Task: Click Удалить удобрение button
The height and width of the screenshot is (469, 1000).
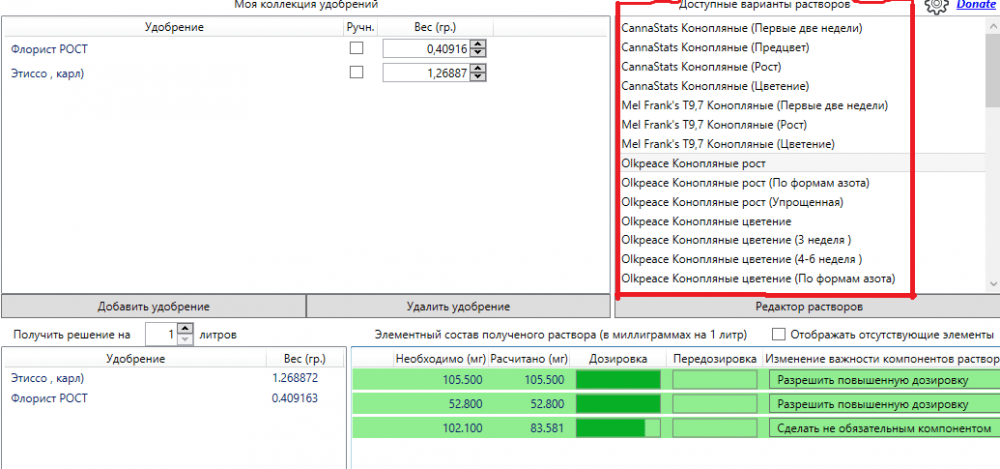Action: click(x=458, y=306)
